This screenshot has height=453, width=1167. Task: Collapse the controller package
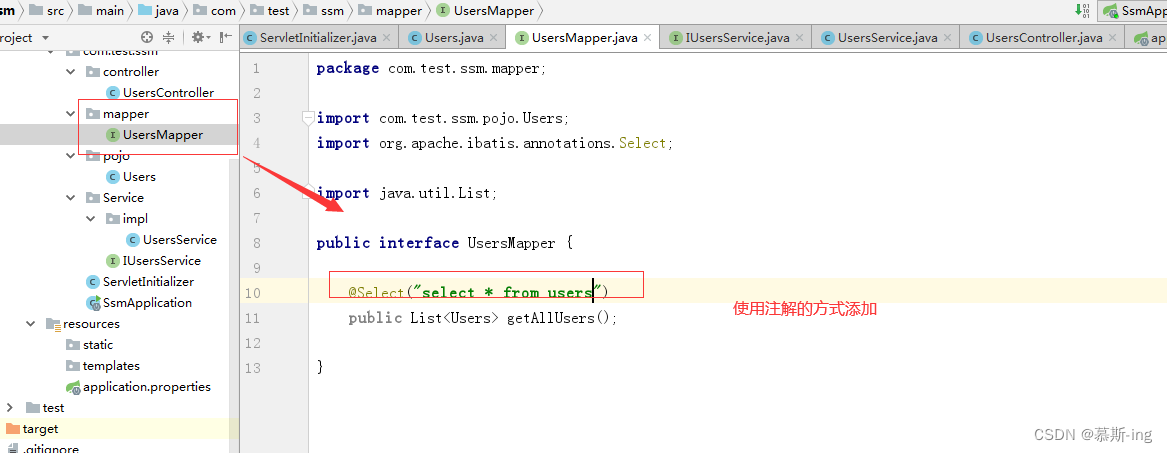tap(71, 71)
